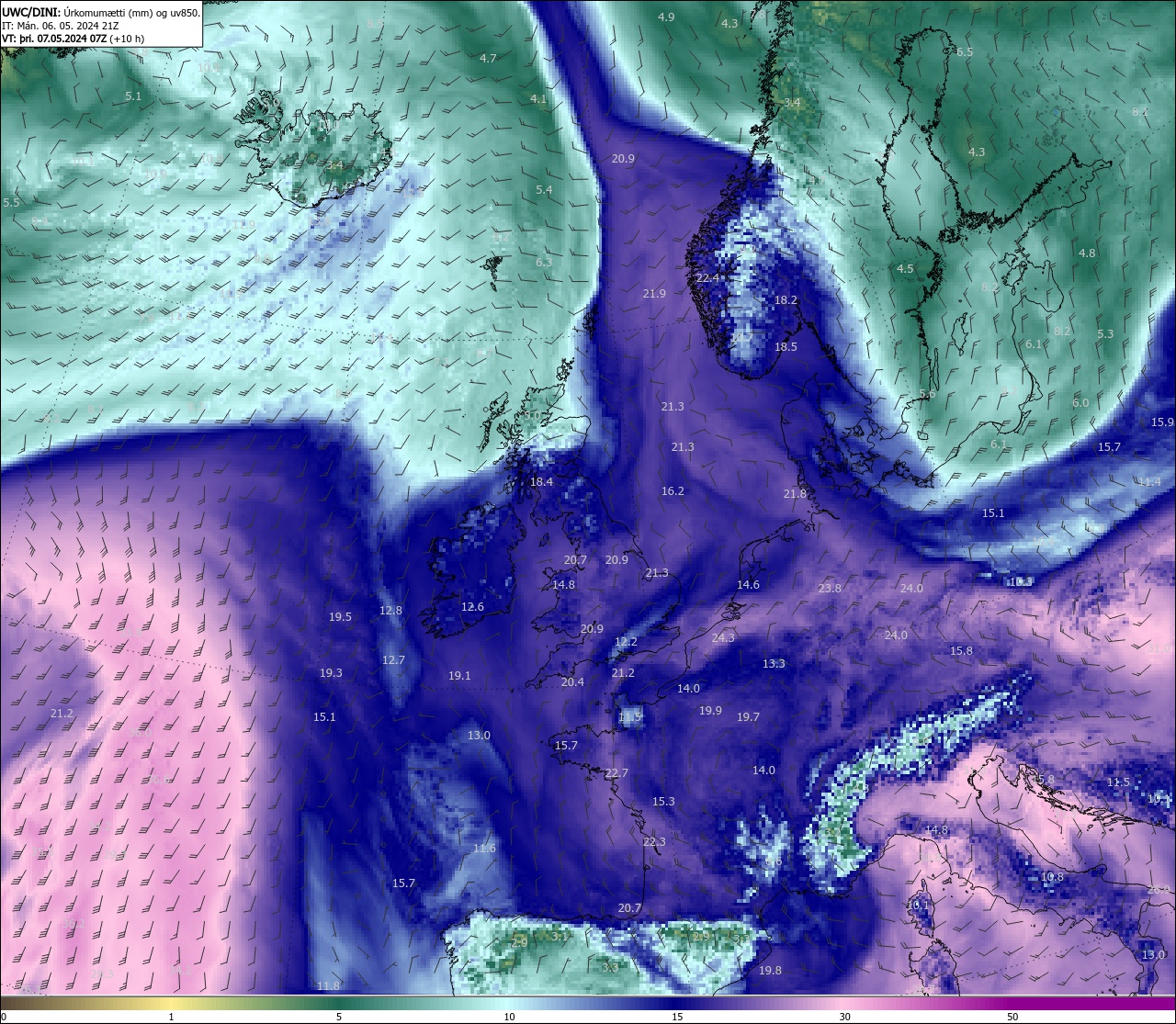Click the map value 19.8
Image resolution: width=1176 pixels, height=1024 pixels.
(x=770, y=971)
